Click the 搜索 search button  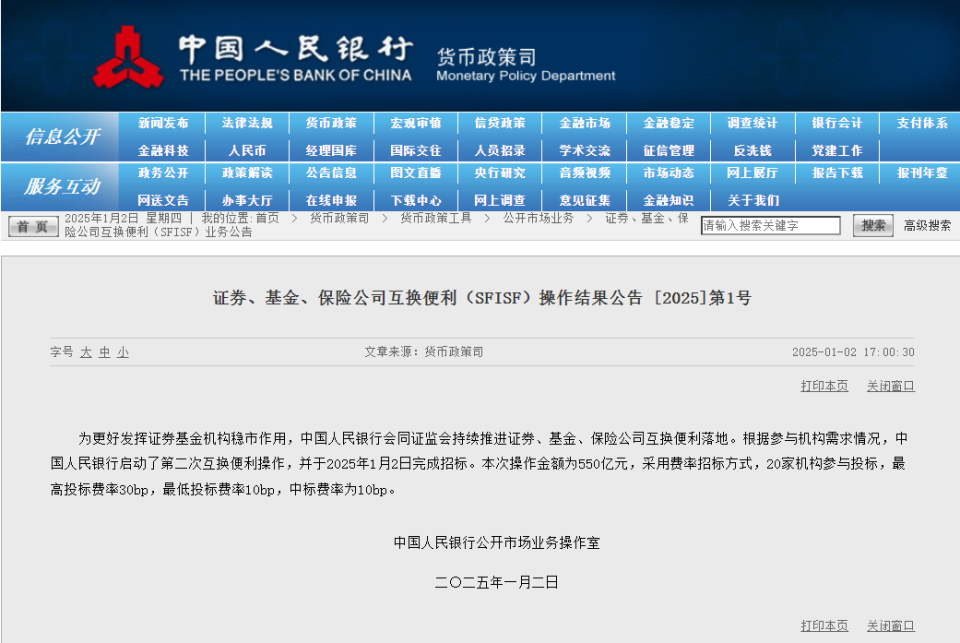coord(873,225)
